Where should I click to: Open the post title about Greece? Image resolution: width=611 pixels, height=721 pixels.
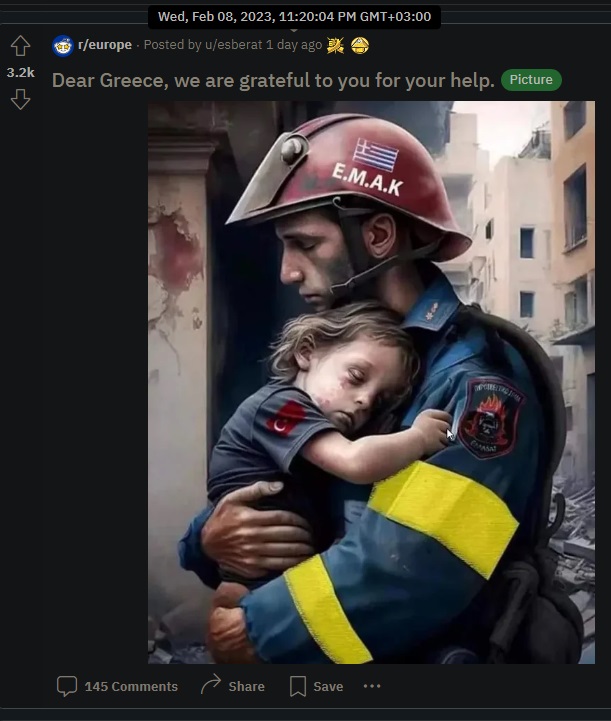[273, 80]
